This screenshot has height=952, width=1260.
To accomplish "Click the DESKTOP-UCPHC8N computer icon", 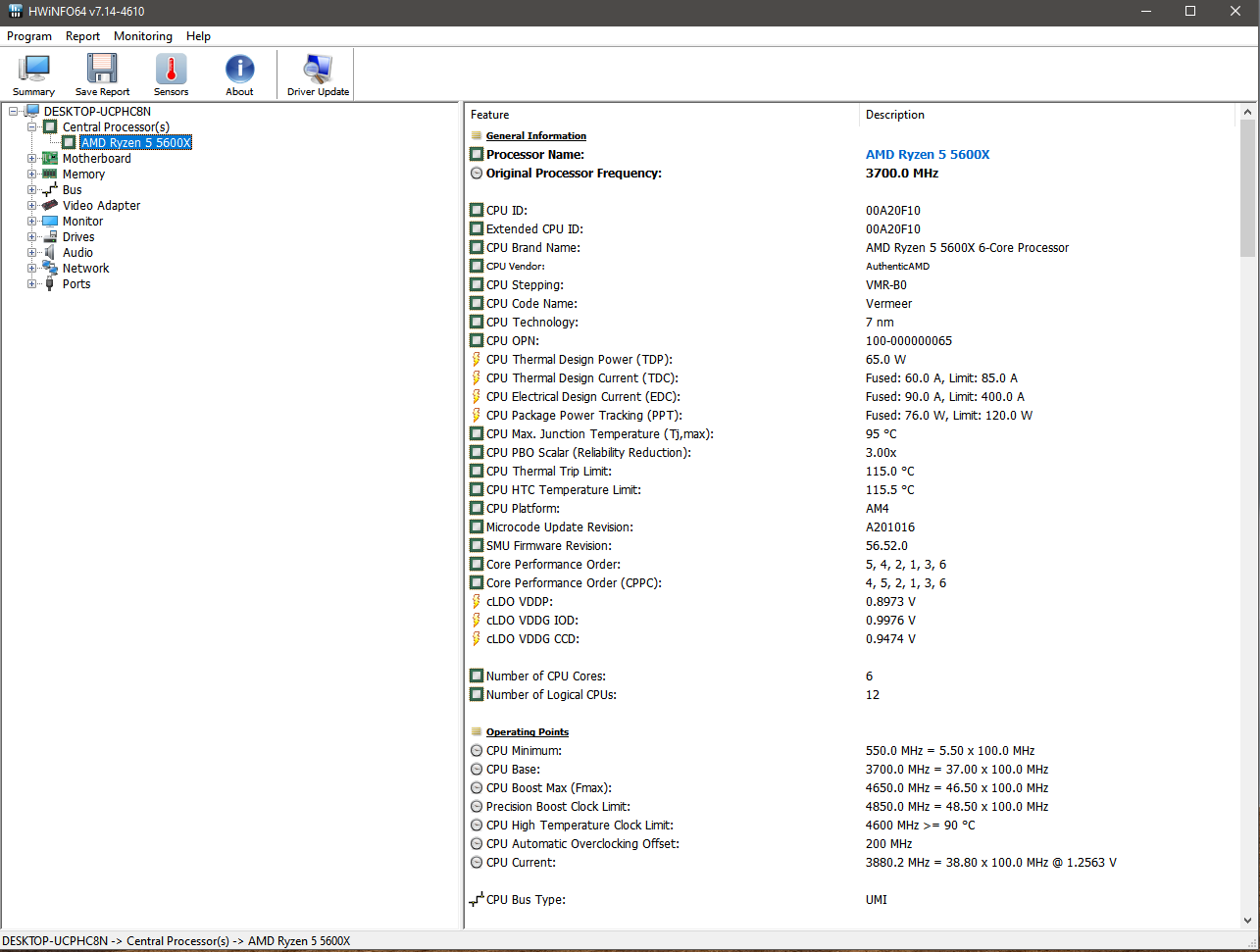I will click(x=32, y=112).
